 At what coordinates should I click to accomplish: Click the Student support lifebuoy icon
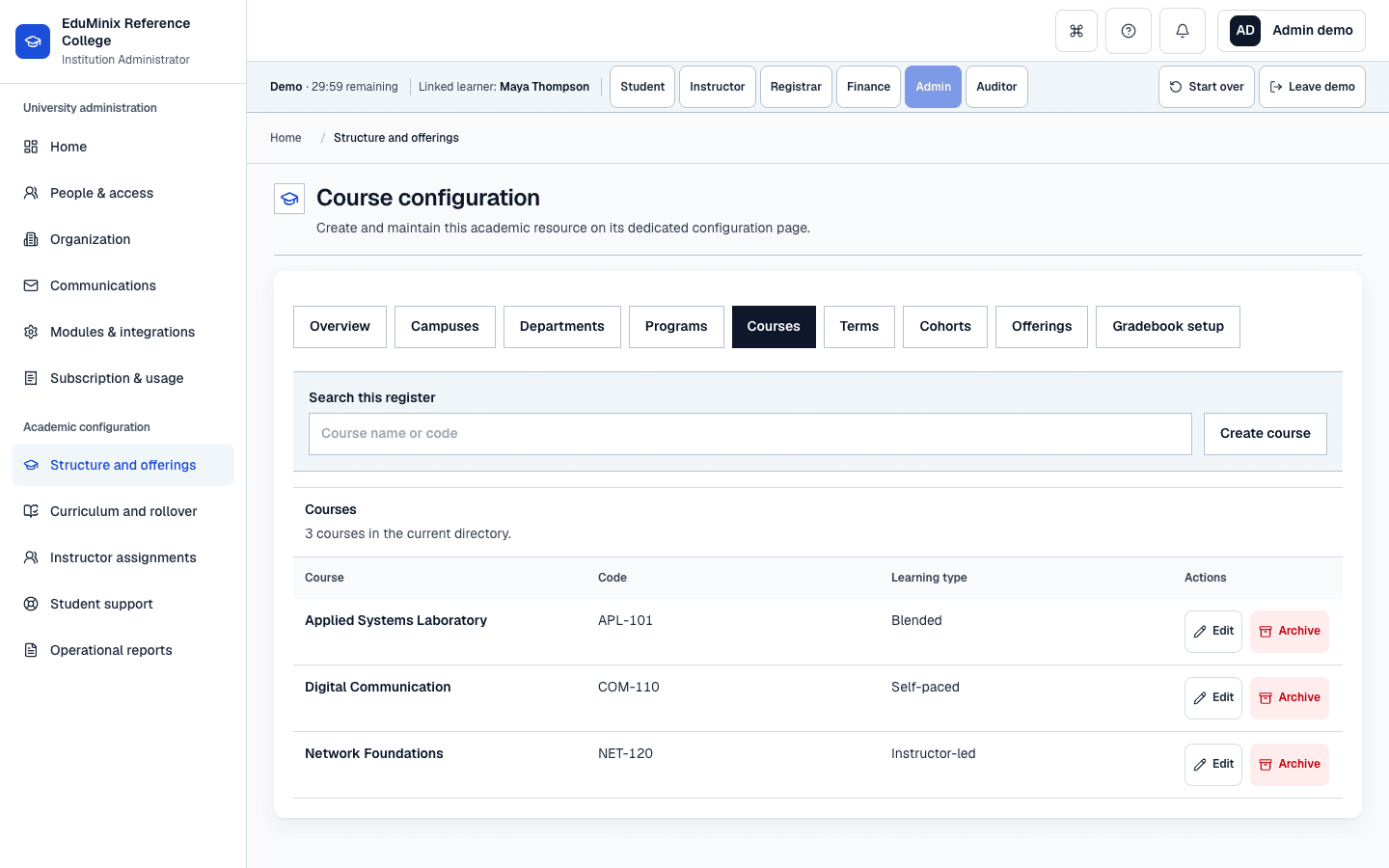tap(31, 604)
